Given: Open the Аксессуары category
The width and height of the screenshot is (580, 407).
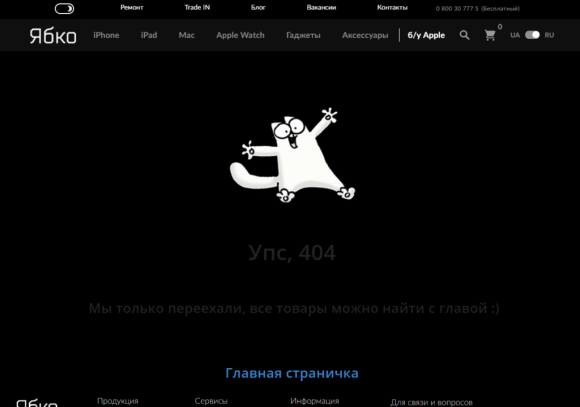Looking at the screenshot, I should pyautogui.click(x=365, y=35).
